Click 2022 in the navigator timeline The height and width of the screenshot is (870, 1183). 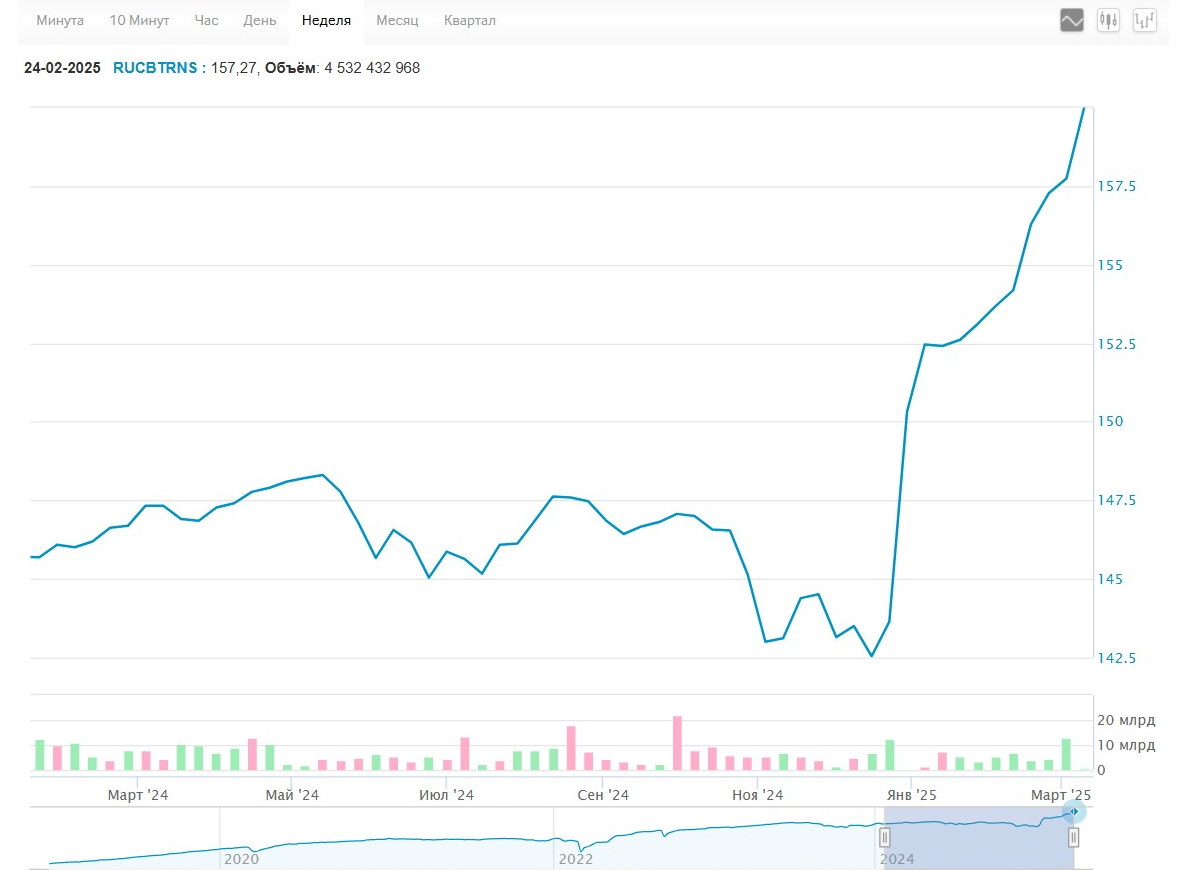[575, 858]
